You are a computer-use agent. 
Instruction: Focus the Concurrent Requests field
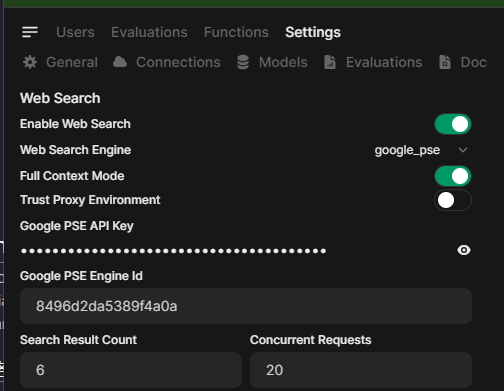[361, 370]
